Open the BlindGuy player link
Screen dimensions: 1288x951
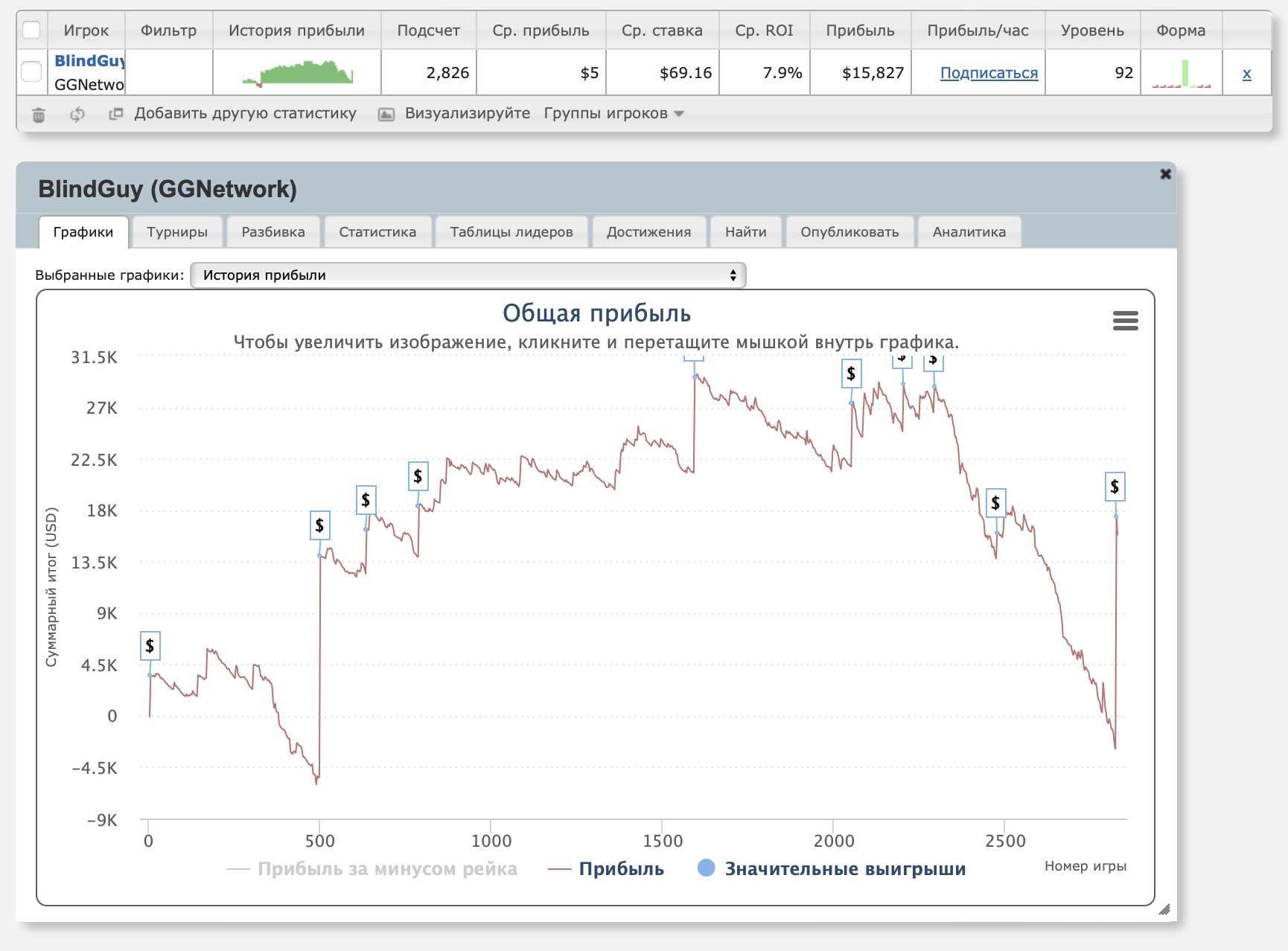click(x=89, y=61)
